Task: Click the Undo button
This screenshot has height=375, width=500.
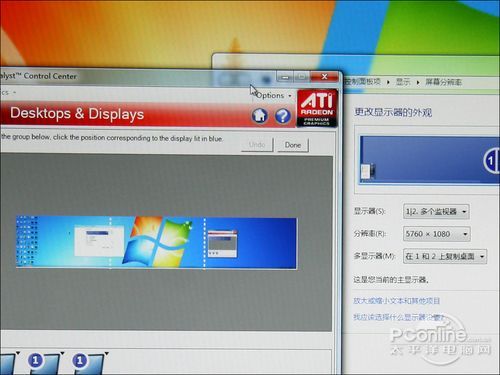Action: click(x=257, y=145)
